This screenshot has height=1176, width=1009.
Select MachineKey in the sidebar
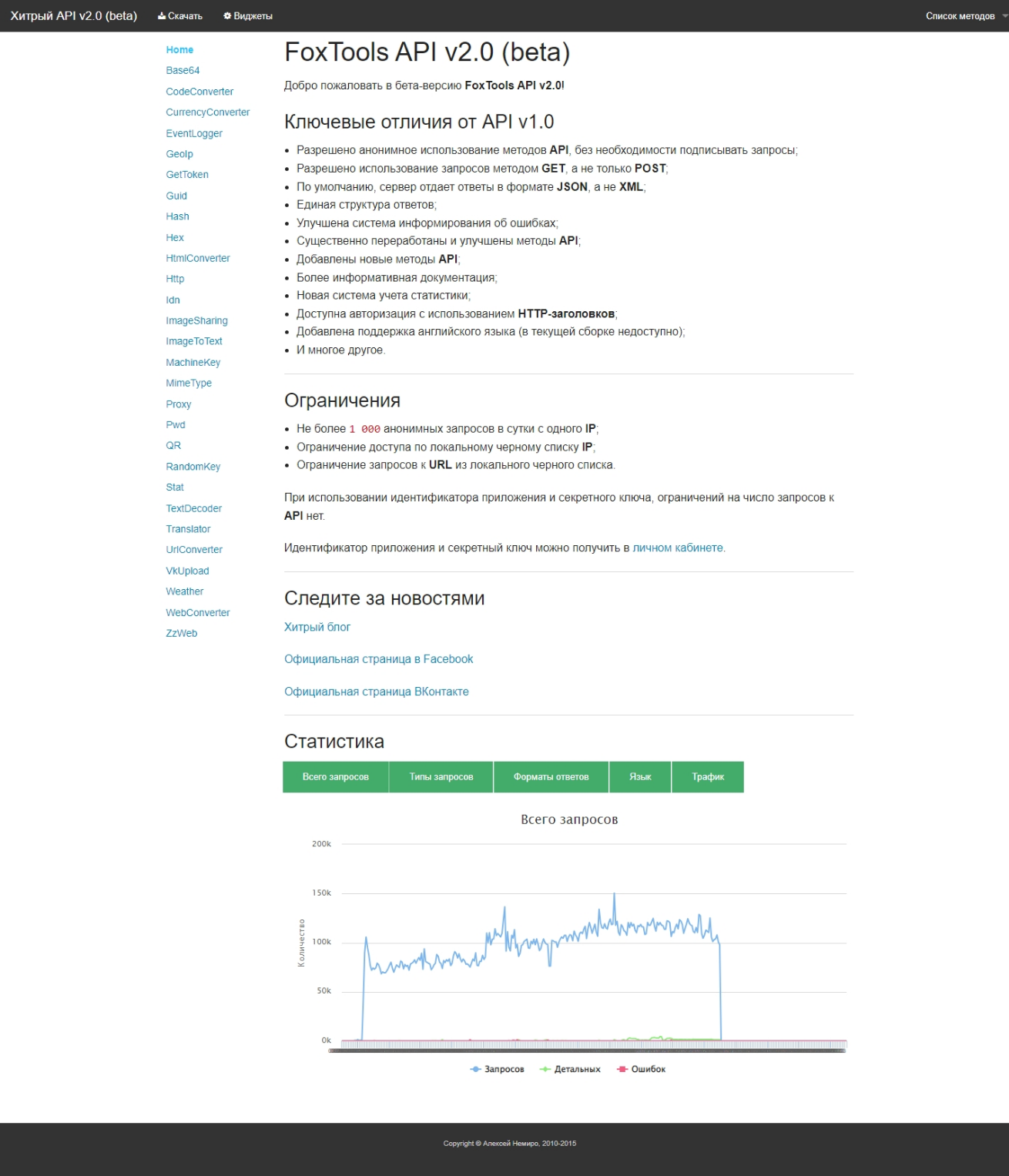tap(193, 363)
